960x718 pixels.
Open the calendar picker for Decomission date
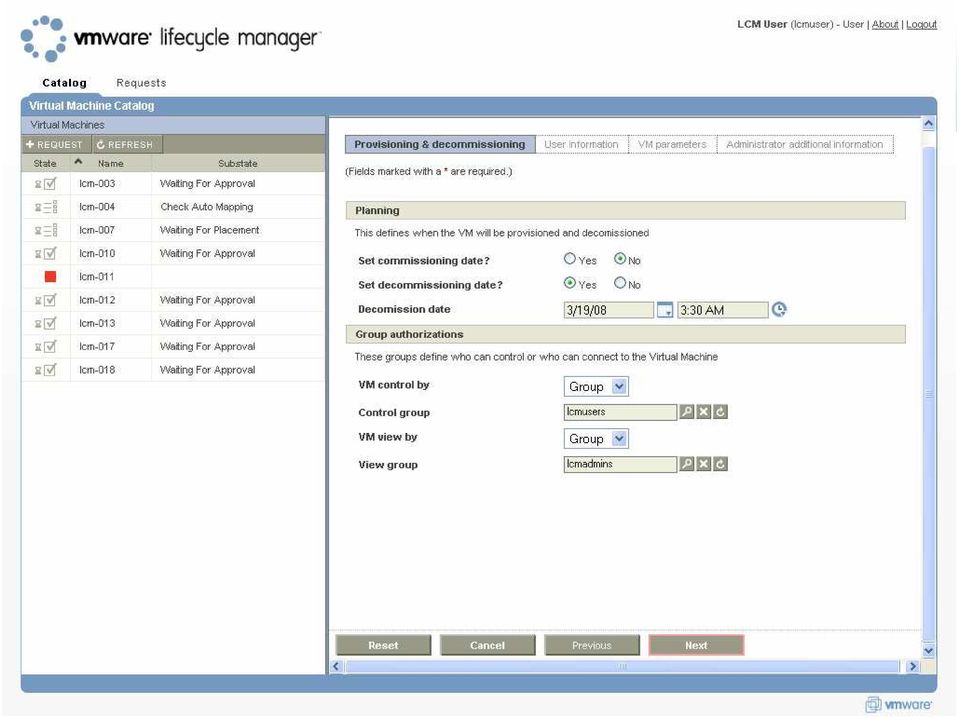pos(665,310)
